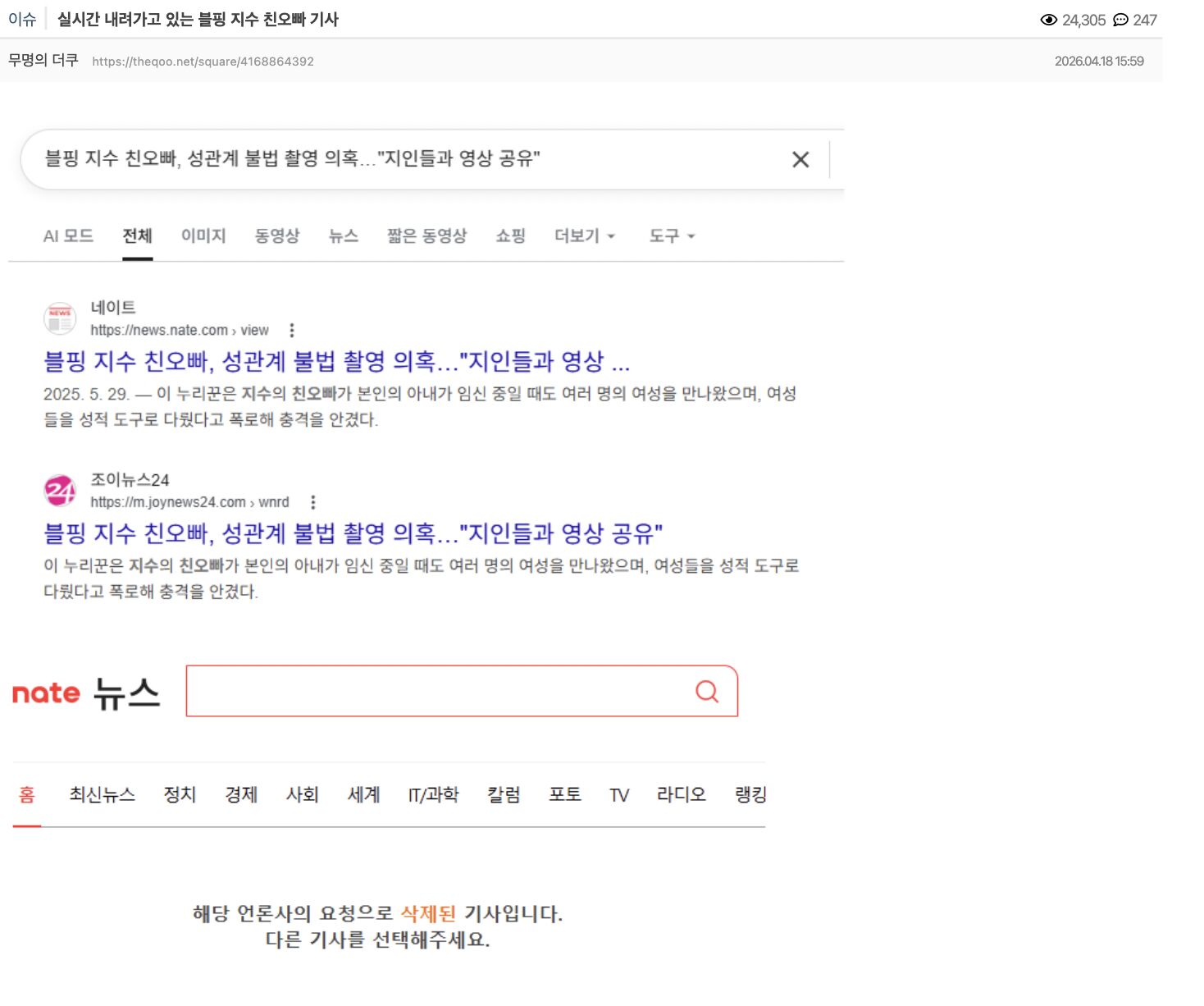The width and height of the screenshot is (1204, 1006).
Task: Click author name 무명의 더쿠
Action: pyautogui.click(x=43, y=60)
